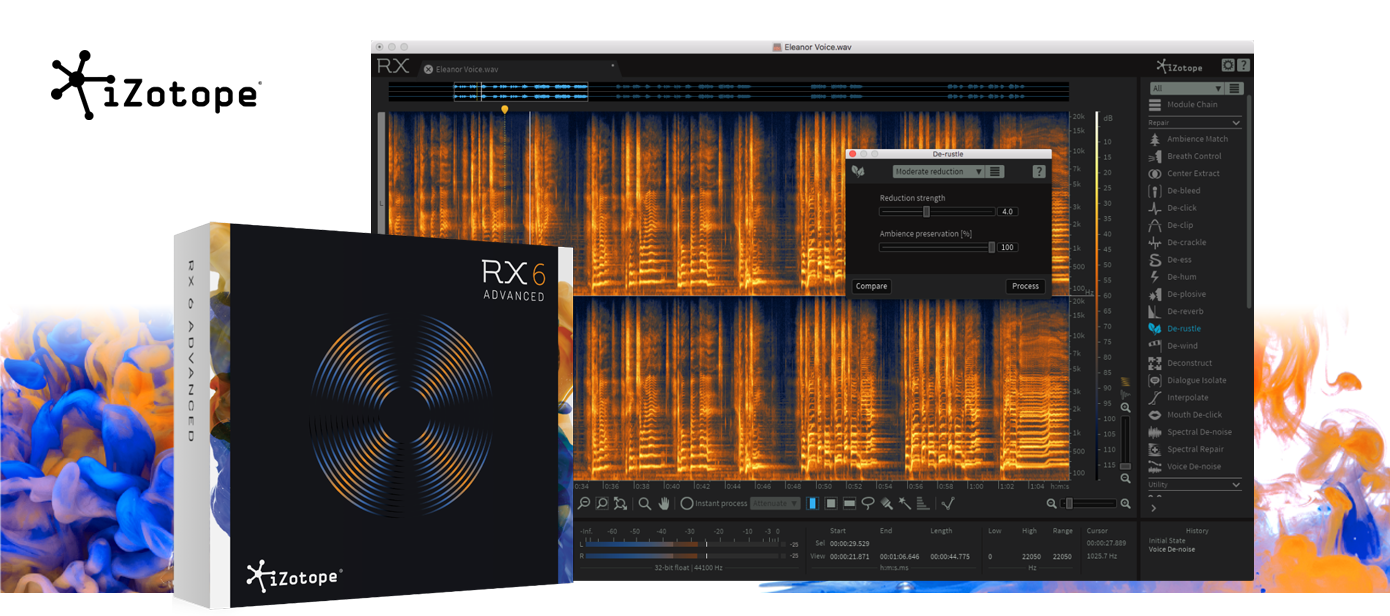Open the Moderate reduction preset dropdown
Screen dimensions: 1390x616
click(938, 172)
